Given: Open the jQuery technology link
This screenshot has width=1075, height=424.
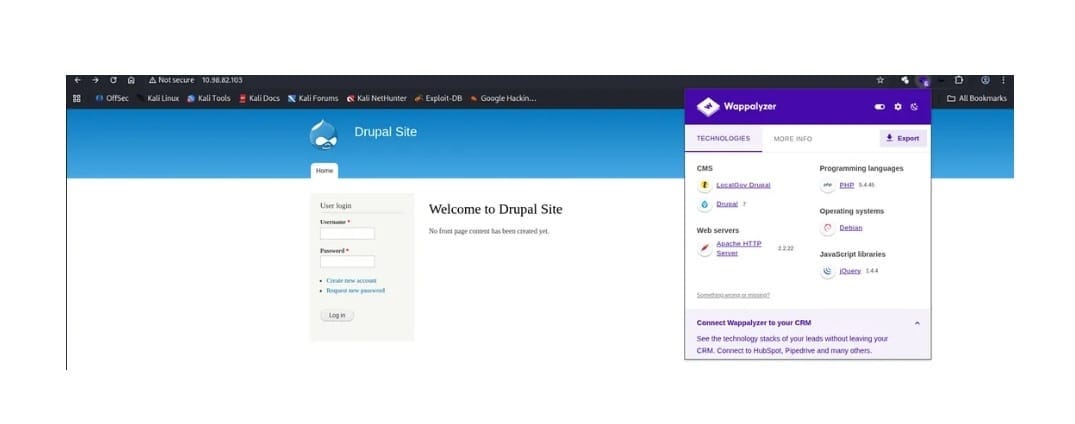Looking at the screenshot, I should [x=850, y=271].
